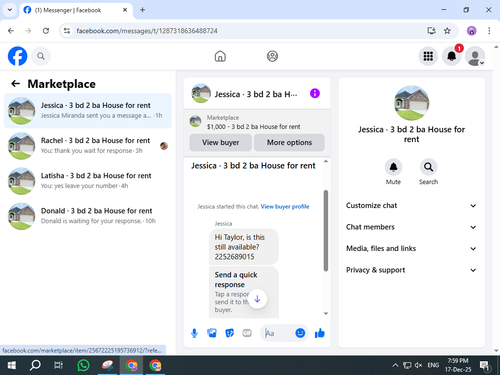Open Windows taskbar search

[35, 365]
